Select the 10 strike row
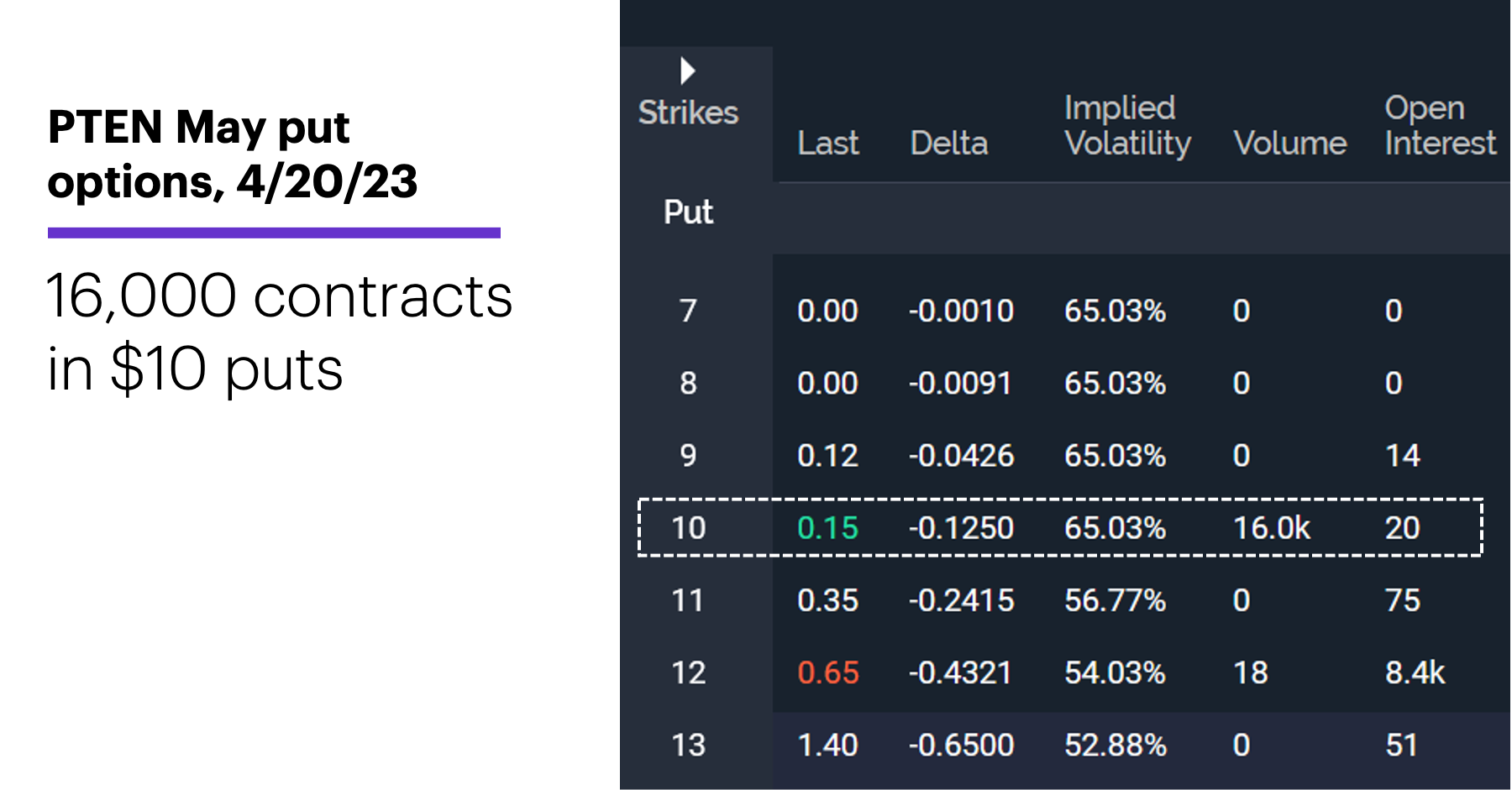The height and width of the screenshot is (790, 1512). 1060,528
